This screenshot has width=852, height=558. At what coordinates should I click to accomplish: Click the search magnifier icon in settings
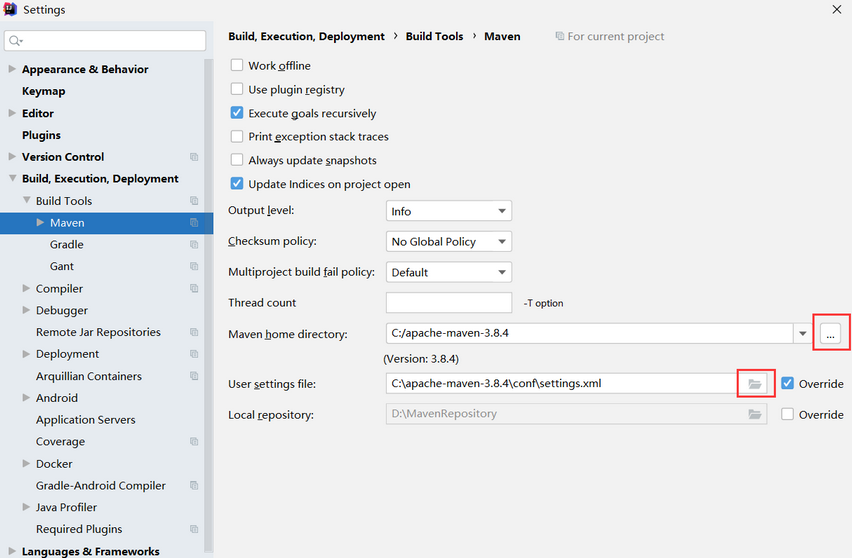tap(15, 41)
